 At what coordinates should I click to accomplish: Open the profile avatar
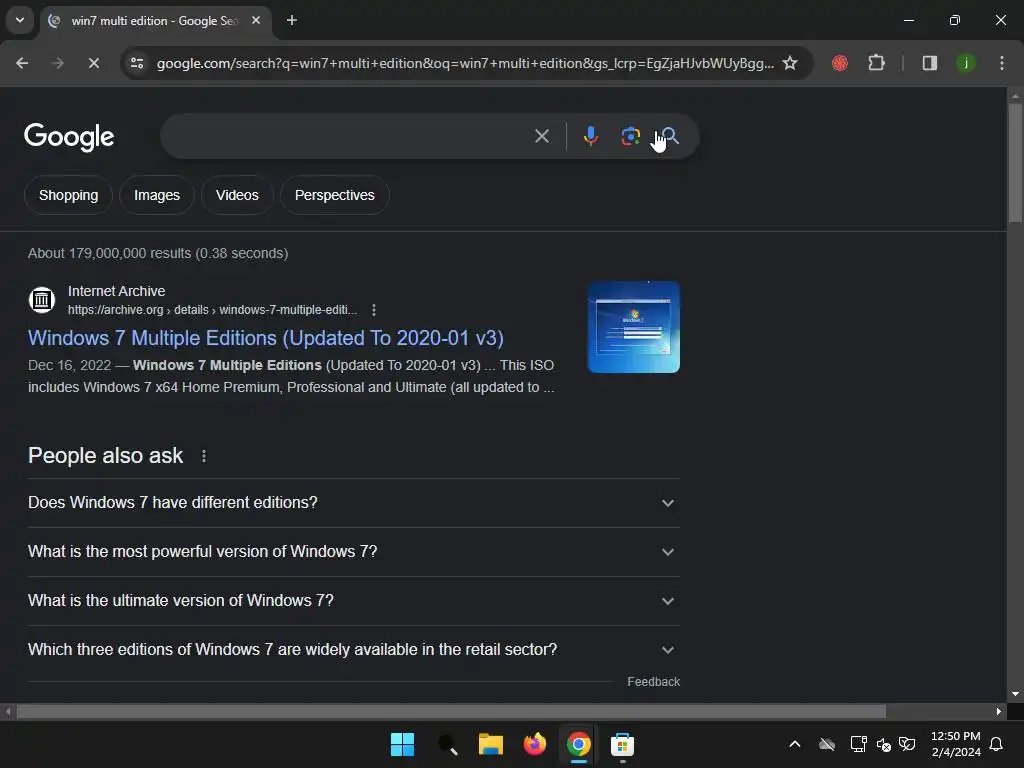point(966,63)
